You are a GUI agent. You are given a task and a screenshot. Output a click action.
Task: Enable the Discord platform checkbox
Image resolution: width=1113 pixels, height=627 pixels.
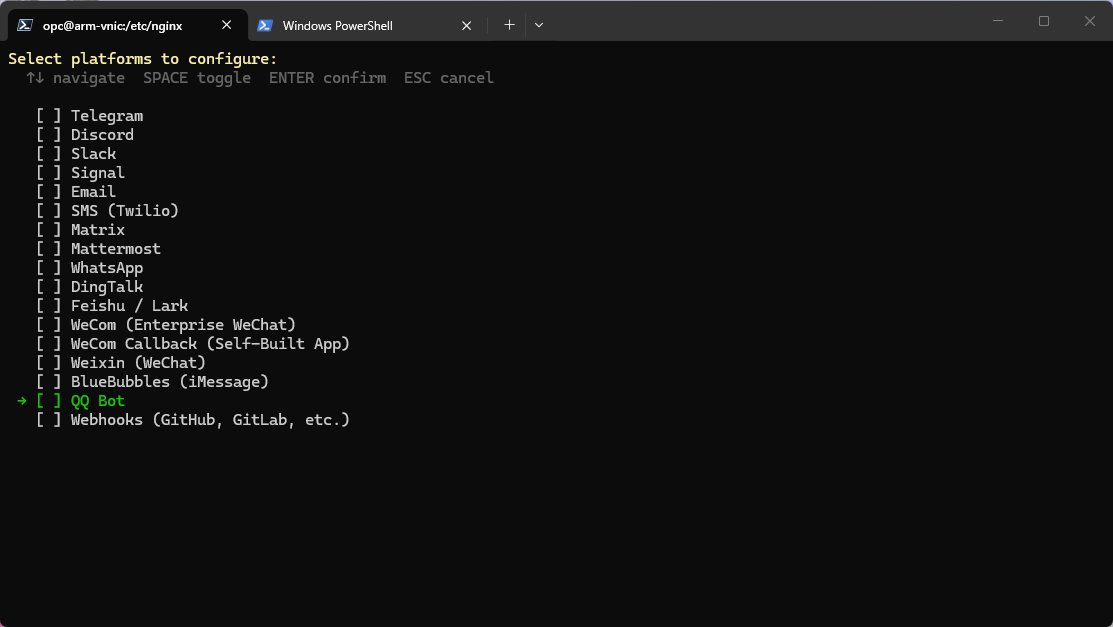pyautogui.click(x=49, y=135)
